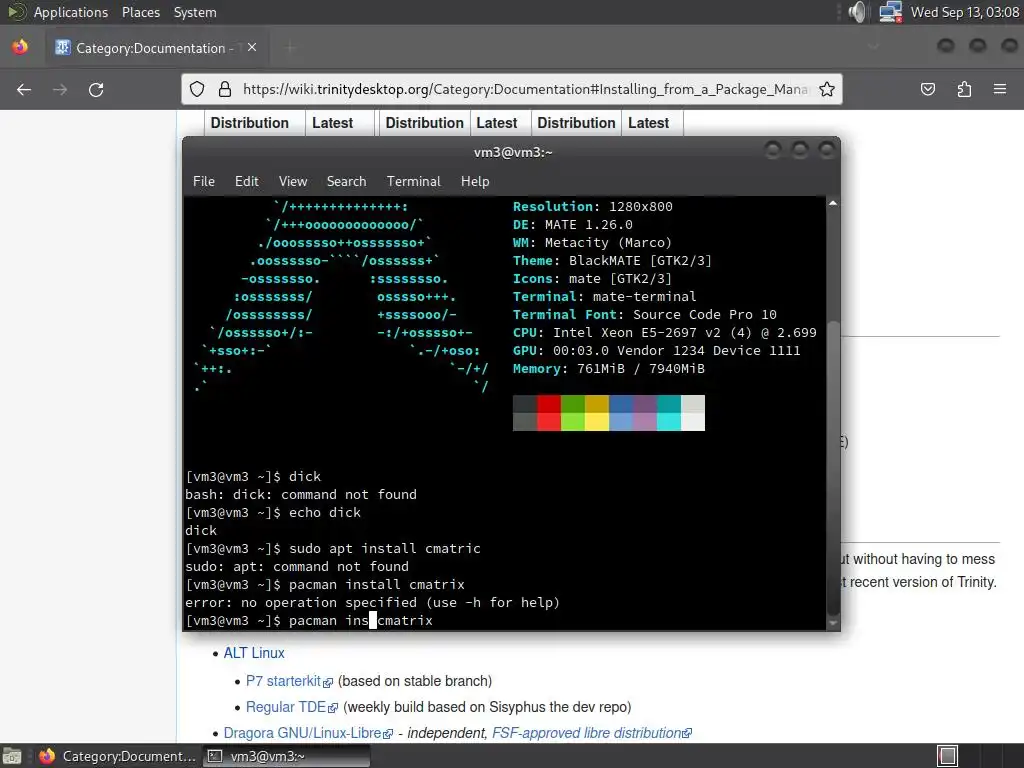
Task: Click the forward arrow in Firefox
Action: [x=60, y=89]
